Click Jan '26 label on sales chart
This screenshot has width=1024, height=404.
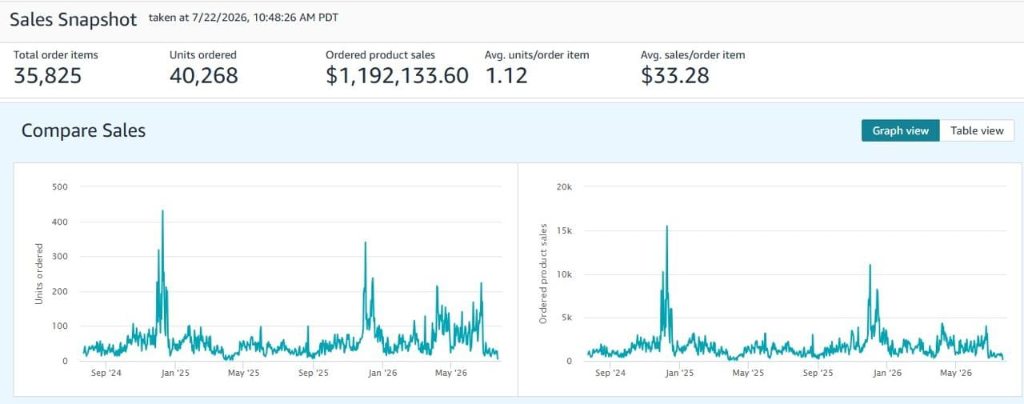click(887, 374)
